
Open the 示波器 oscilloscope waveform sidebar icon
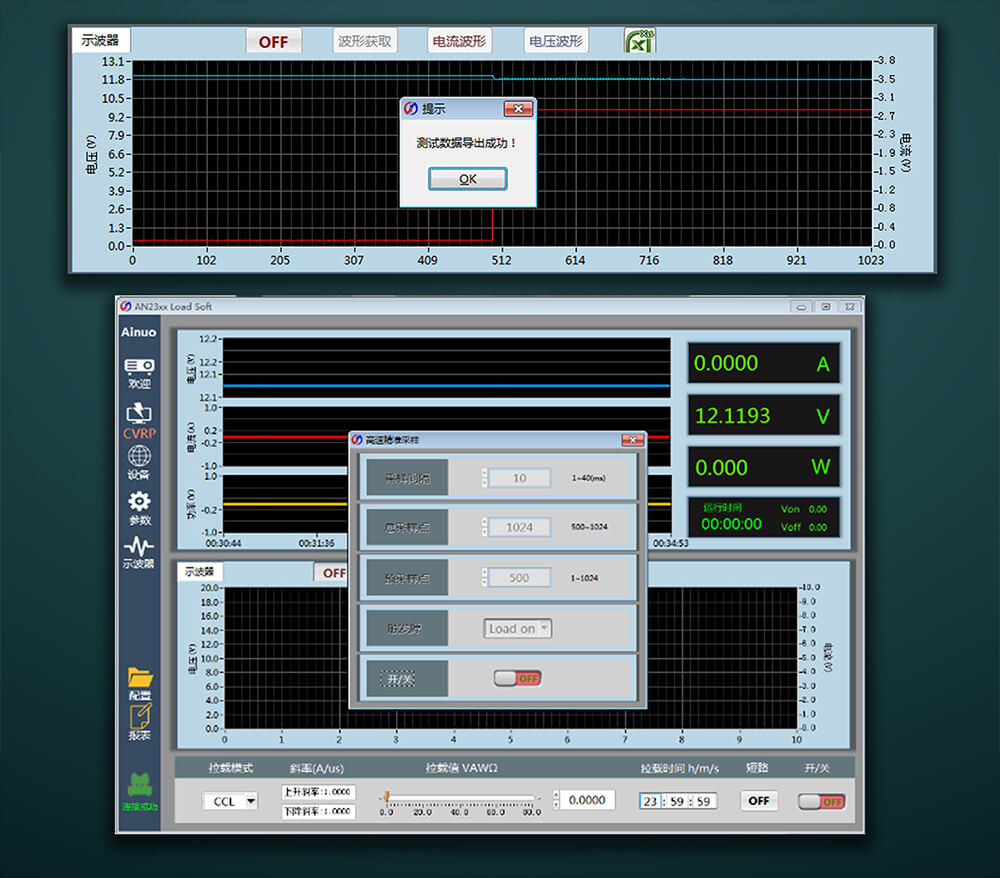139,552
